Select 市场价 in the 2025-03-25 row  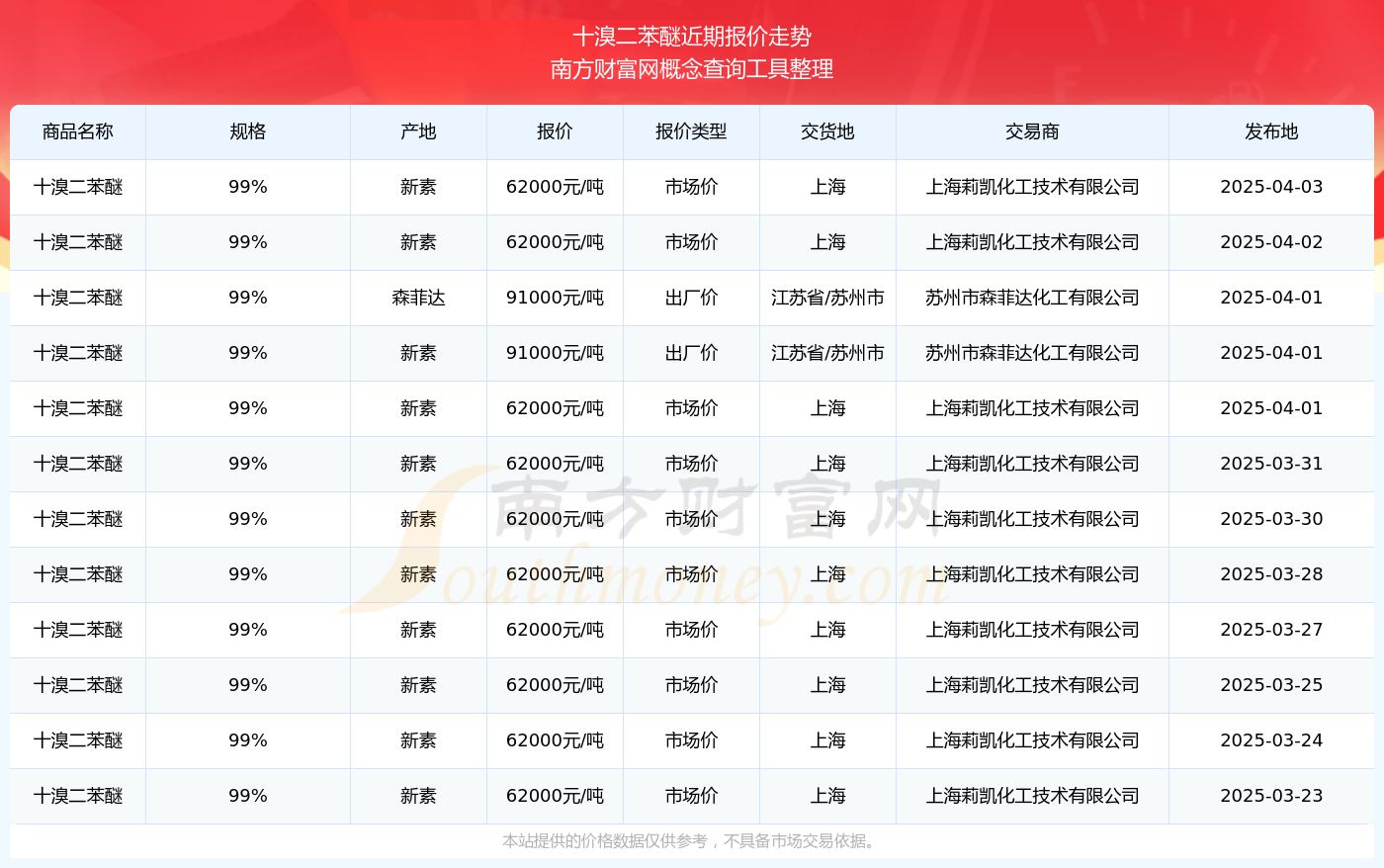tap(691, 685)
